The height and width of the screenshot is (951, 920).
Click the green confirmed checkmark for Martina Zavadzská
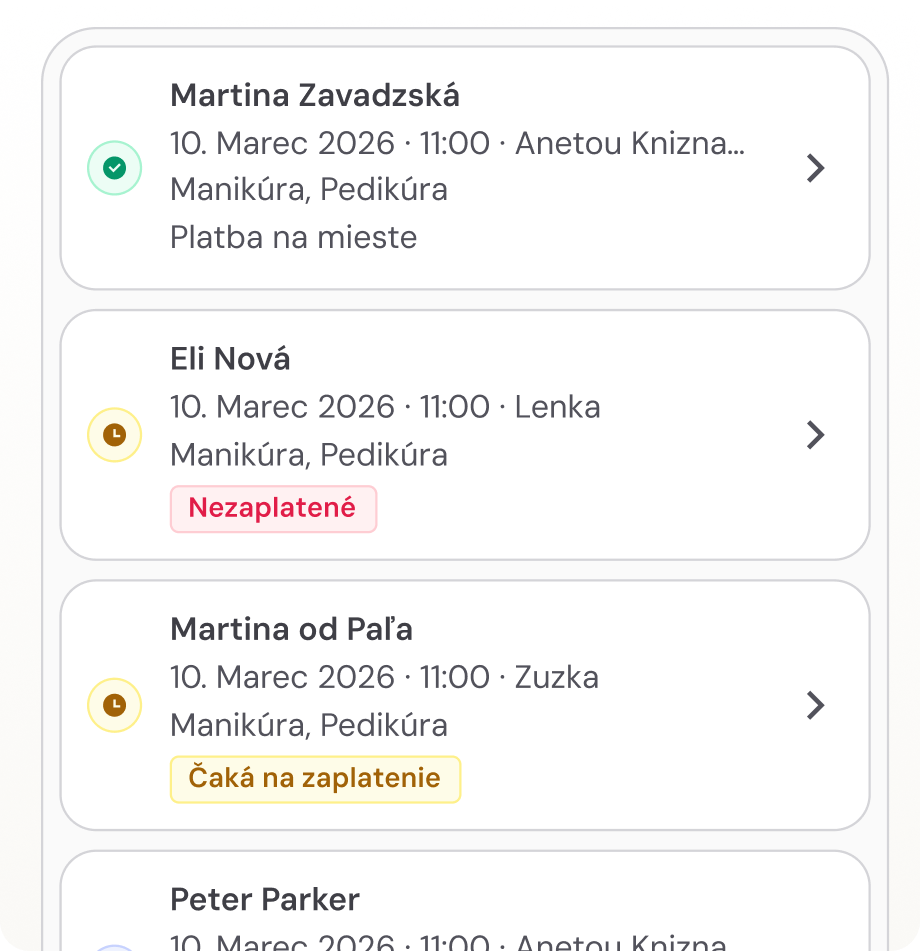115,168
